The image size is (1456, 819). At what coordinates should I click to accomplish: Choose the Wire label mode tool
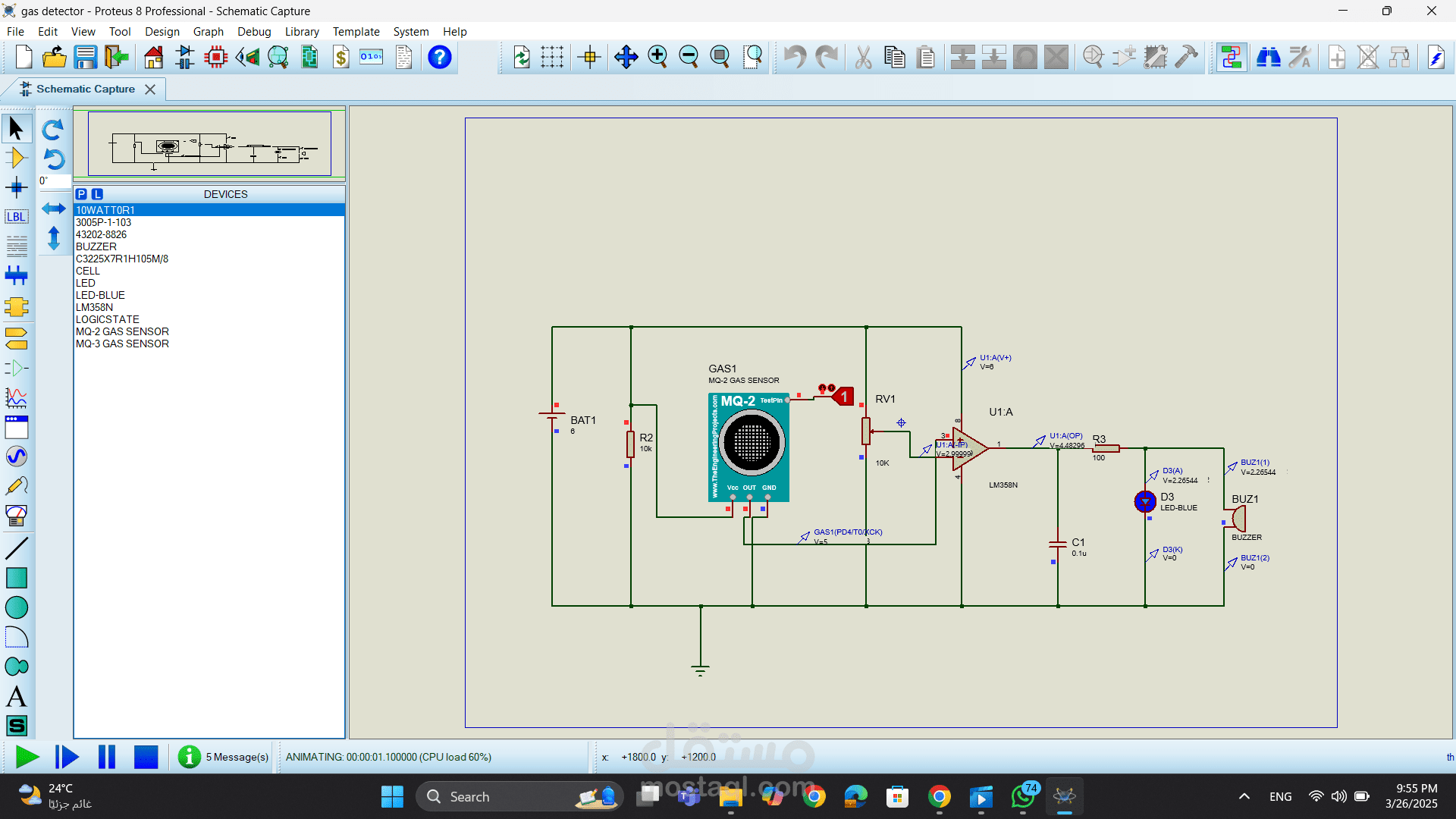[x=16, y=217]
